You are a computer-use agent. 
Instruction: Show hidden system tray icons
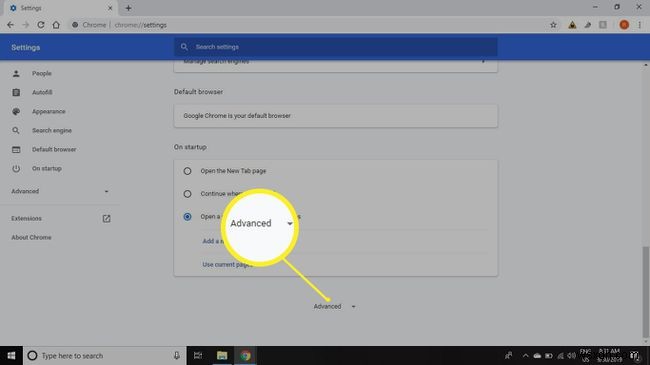pyautogui.click(x=525, y=355)
